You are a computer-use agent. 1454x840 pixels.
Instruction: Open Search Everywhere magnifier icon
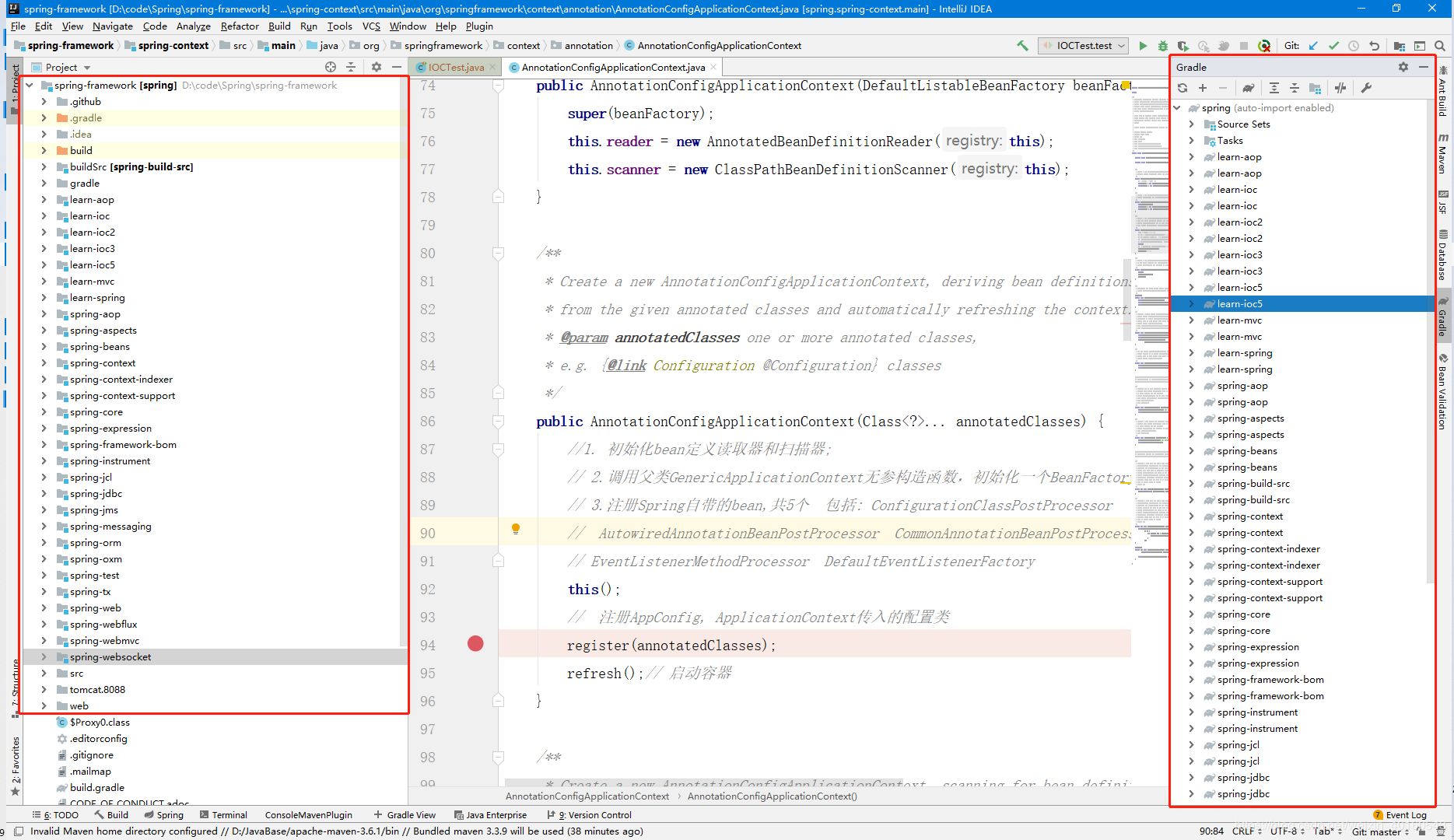pos(1440,46)
